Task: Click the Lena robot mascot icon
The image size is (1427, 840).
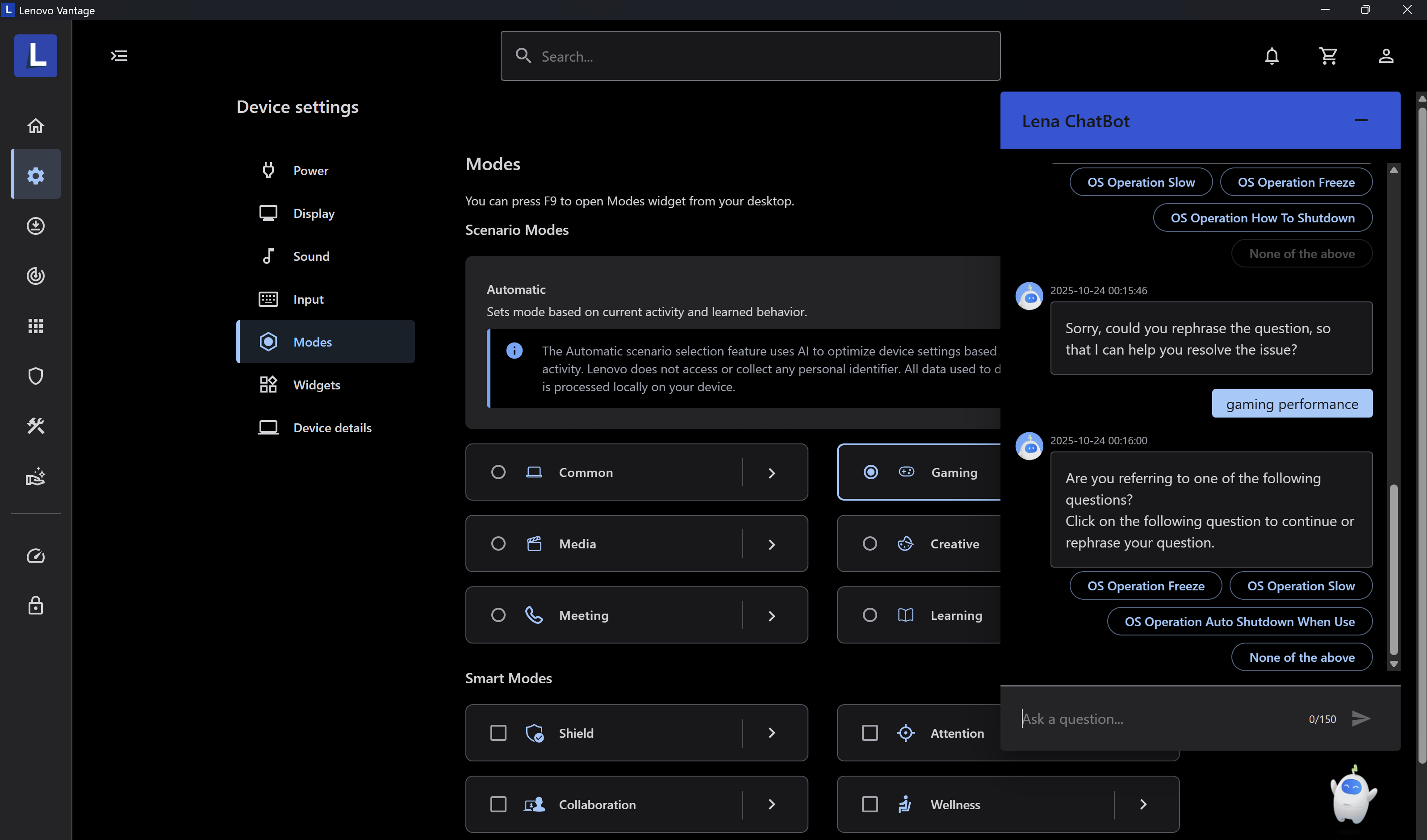Action: coord(1352,795)
